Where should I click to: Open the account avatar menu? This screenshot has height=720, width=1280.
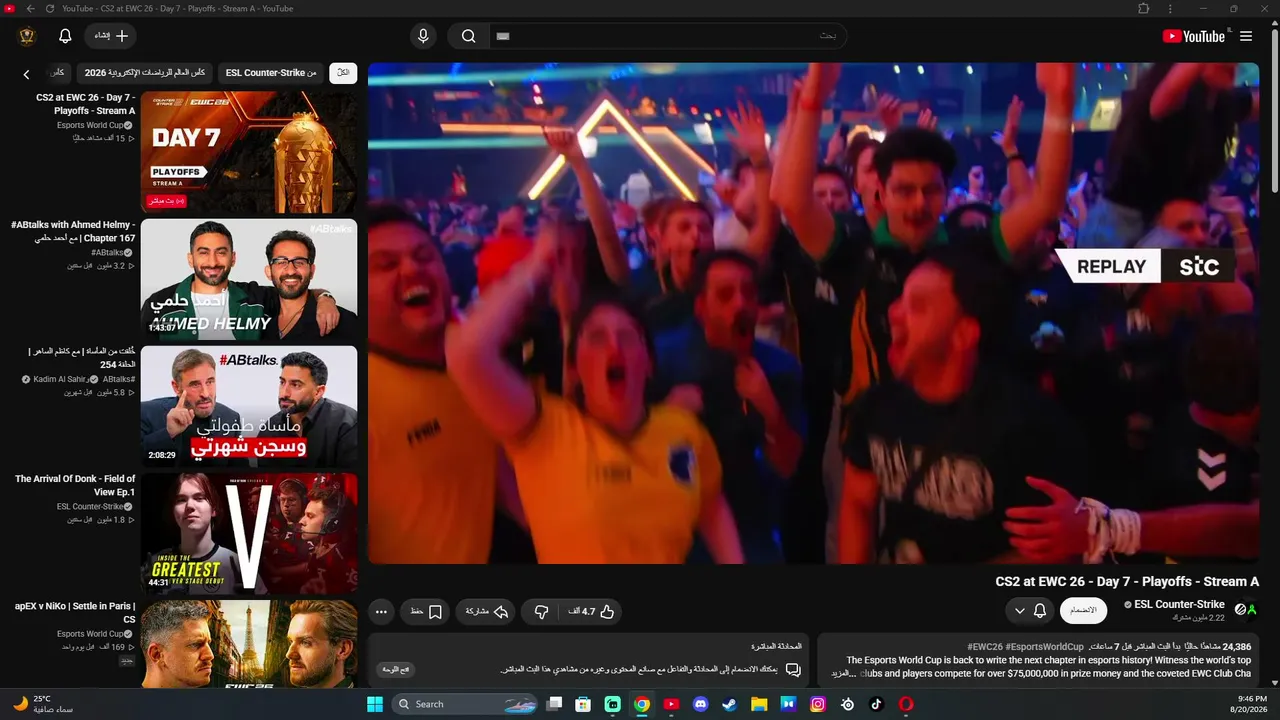pyautogui.click(x=27, y=36)
